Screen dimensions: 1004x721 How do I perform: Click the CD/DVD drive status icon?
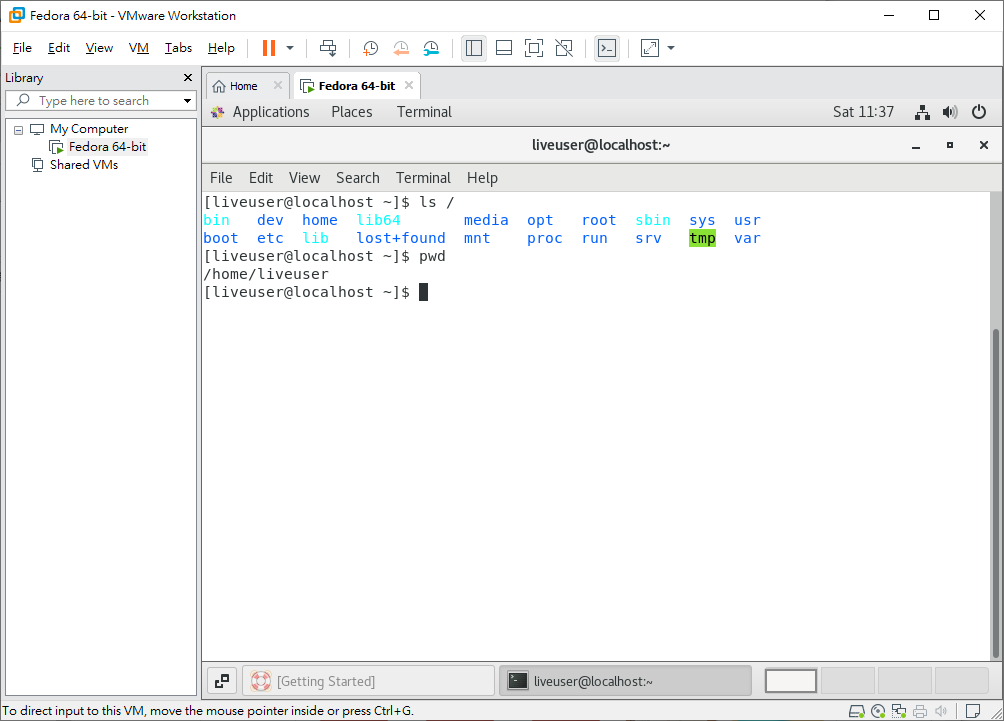click(878, 711)
